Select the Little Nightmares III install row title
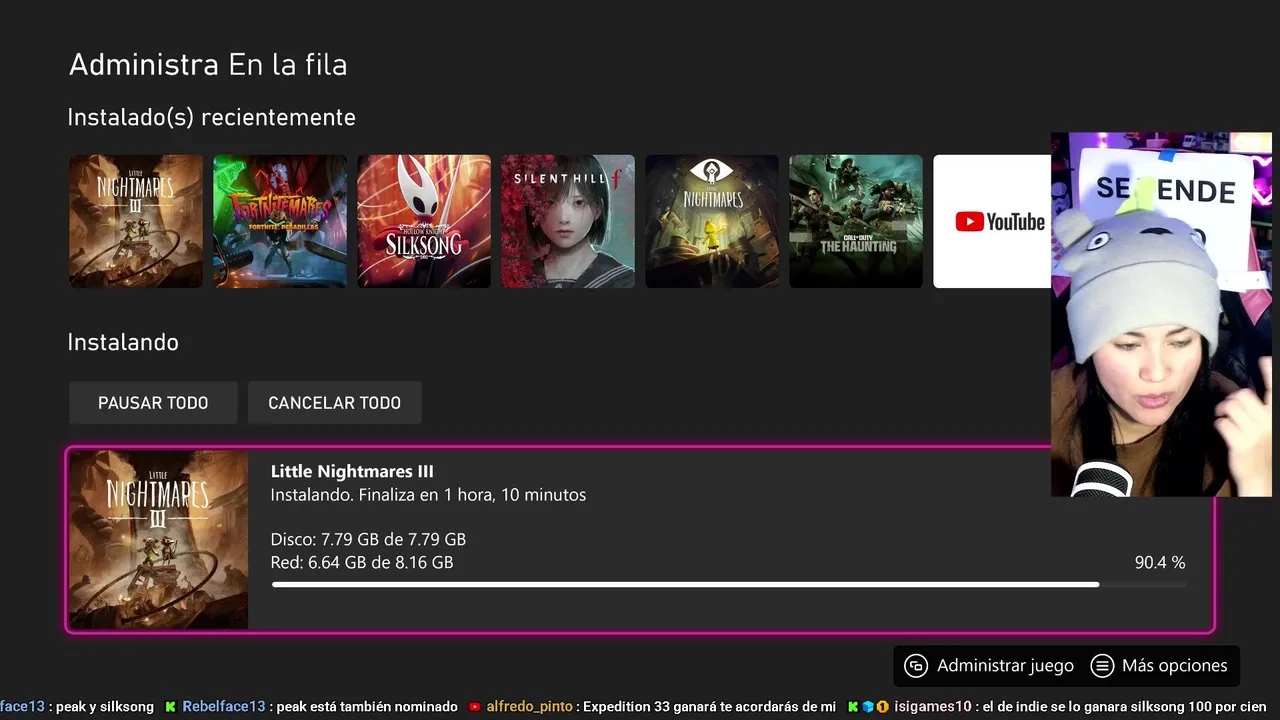Image resolution: width=1280 pixels, height=720 pixels. 352,471
